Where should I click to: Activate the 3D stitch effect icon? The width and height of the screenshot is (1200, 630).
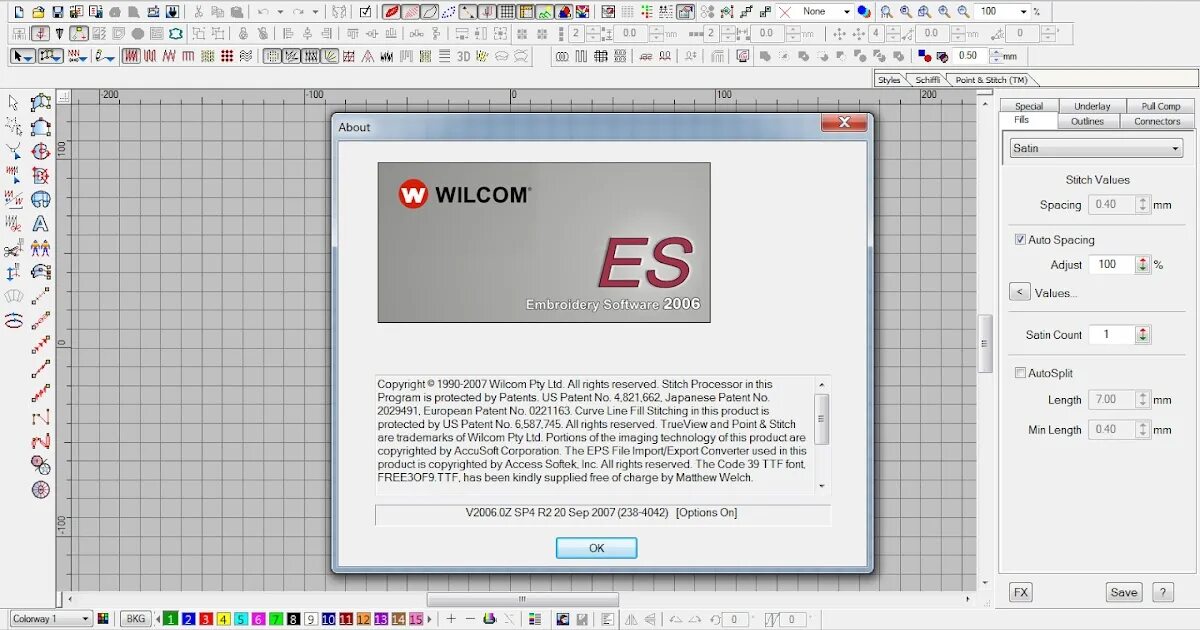click(x=464, y=56)
